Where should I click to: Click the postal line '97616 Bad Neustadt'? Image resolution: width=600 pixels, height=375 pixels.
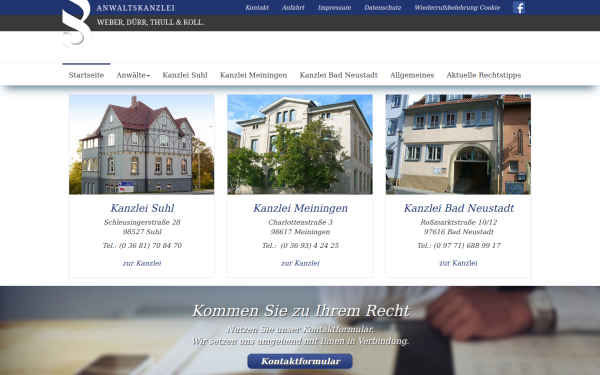coord(458,232)
